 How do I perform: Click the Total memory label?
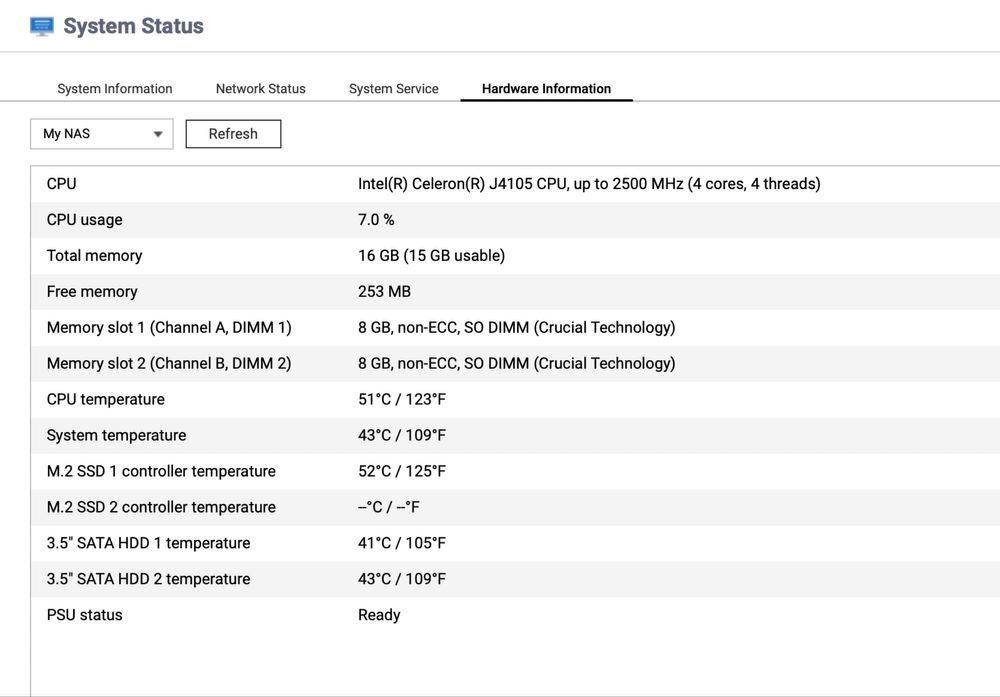tap(94, 256)
